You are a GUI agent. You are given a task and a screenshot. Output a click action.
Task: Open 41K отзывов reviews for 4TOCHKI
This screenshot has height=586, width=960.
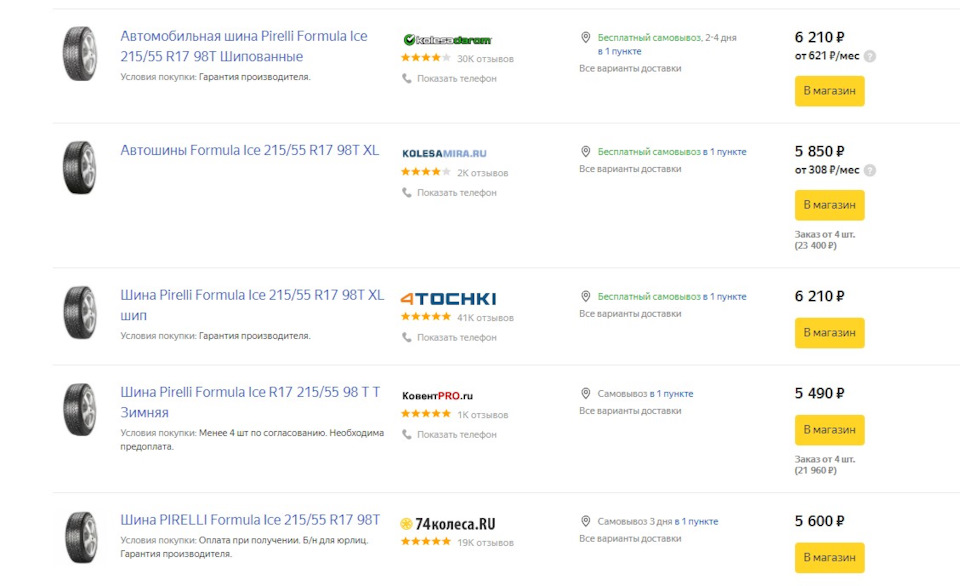485,318
